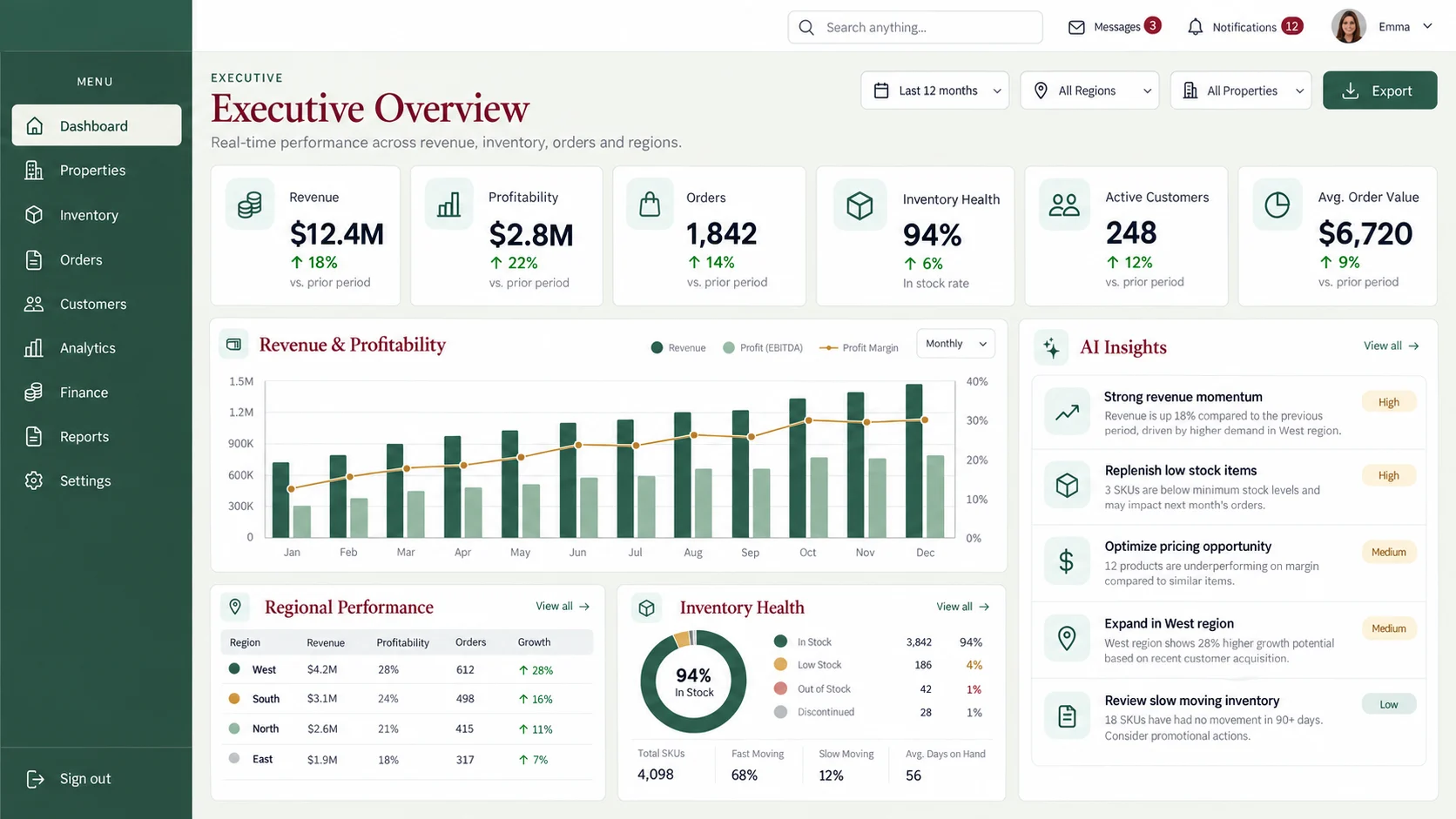Go to Properties in sidebar menu
The width and height of the screenshot is (1456, 819).
[x=97, y=171]
